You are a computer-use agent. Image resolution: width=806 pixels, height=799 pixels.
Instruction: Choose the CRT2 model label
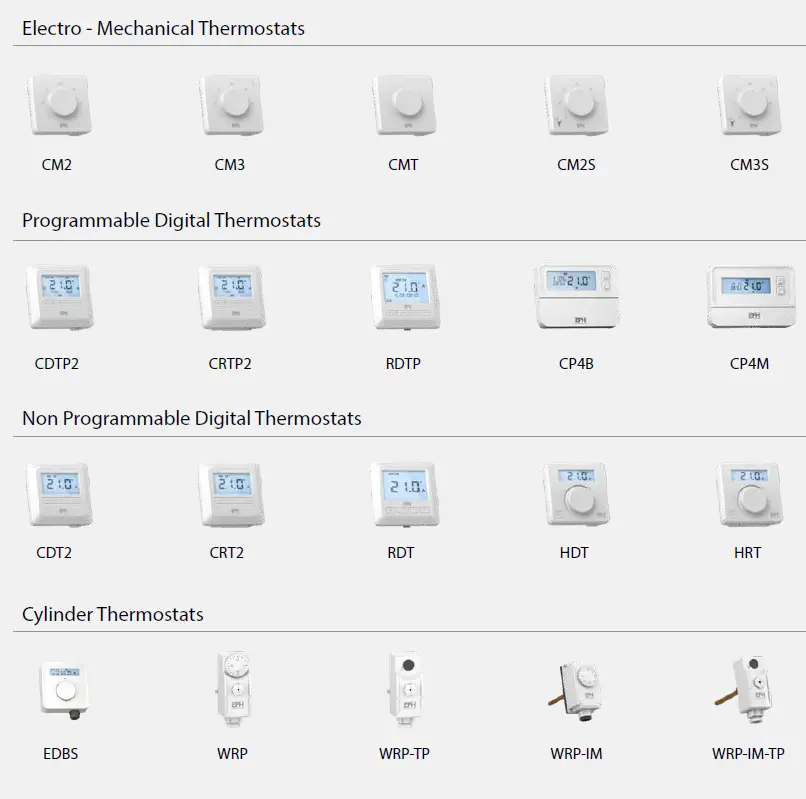pos(227,553)
